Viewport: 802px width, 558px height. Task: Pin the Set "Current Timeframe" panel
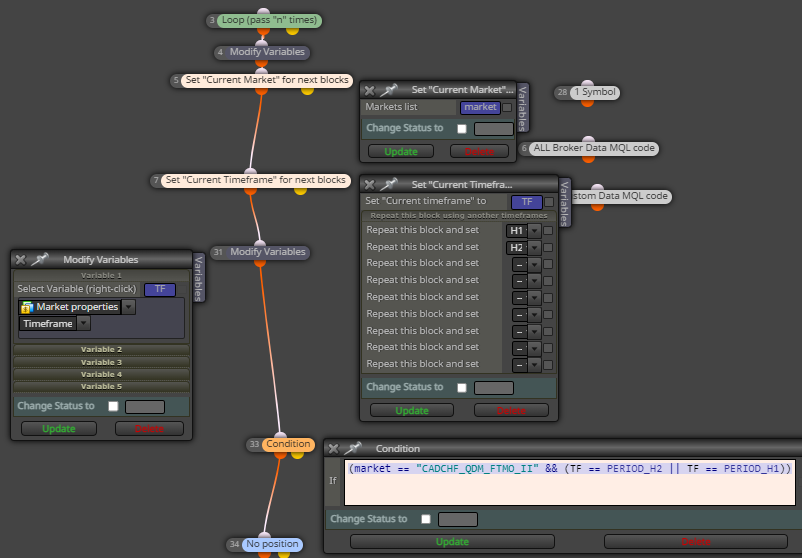(x=389, y=185)
